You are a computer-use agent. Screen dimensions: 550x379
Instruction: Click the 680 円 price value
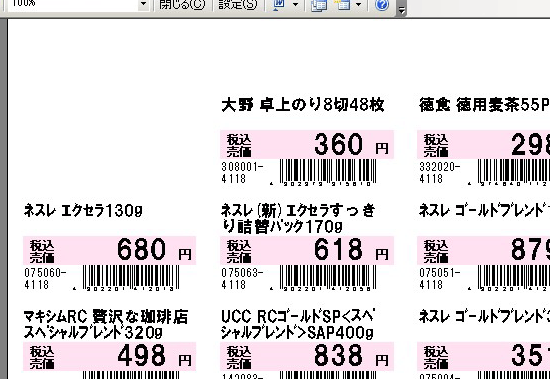[154, 250]
